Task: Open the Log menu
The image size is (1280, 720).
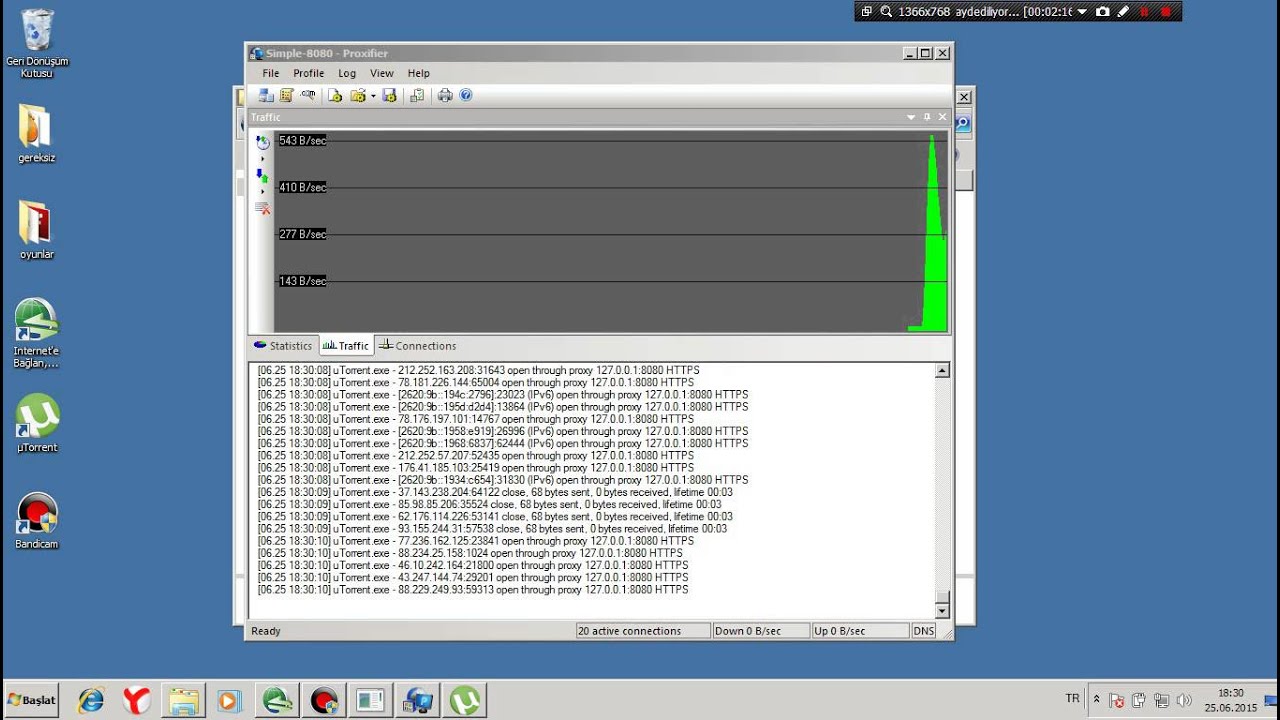Action: pos(347,73)
